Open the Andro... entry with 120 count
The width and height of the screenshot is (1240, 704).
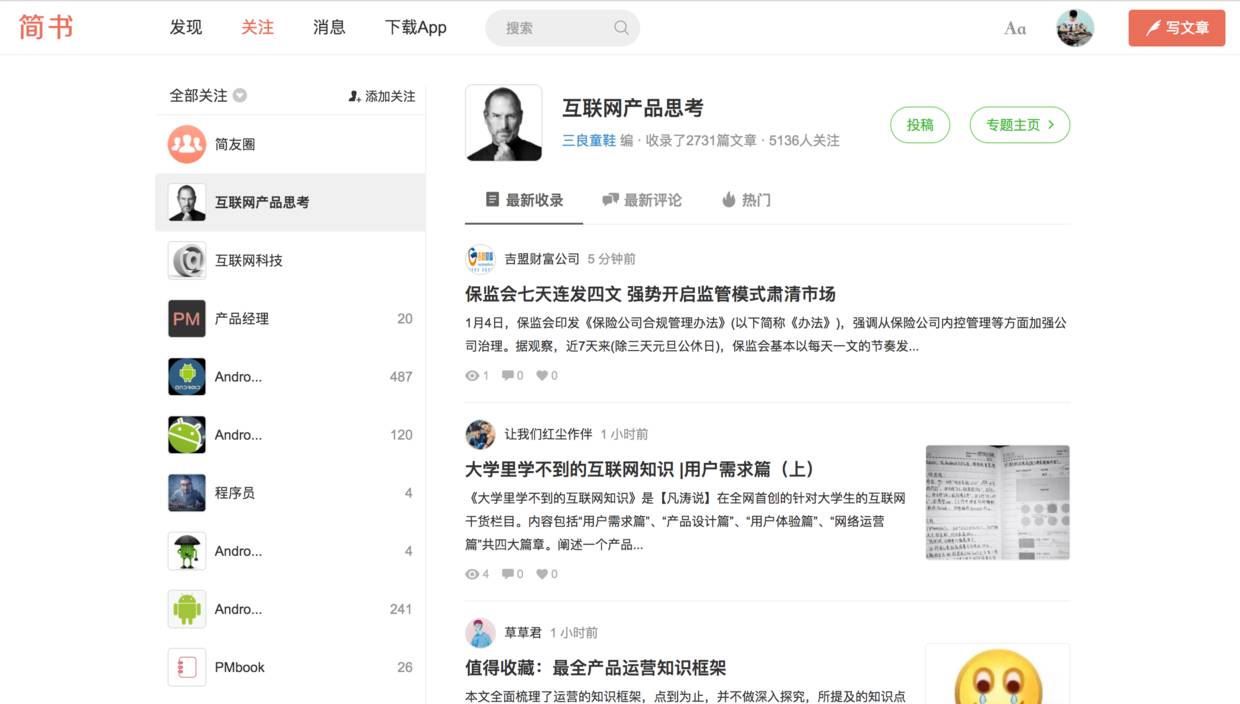click(x=290, y=434)
